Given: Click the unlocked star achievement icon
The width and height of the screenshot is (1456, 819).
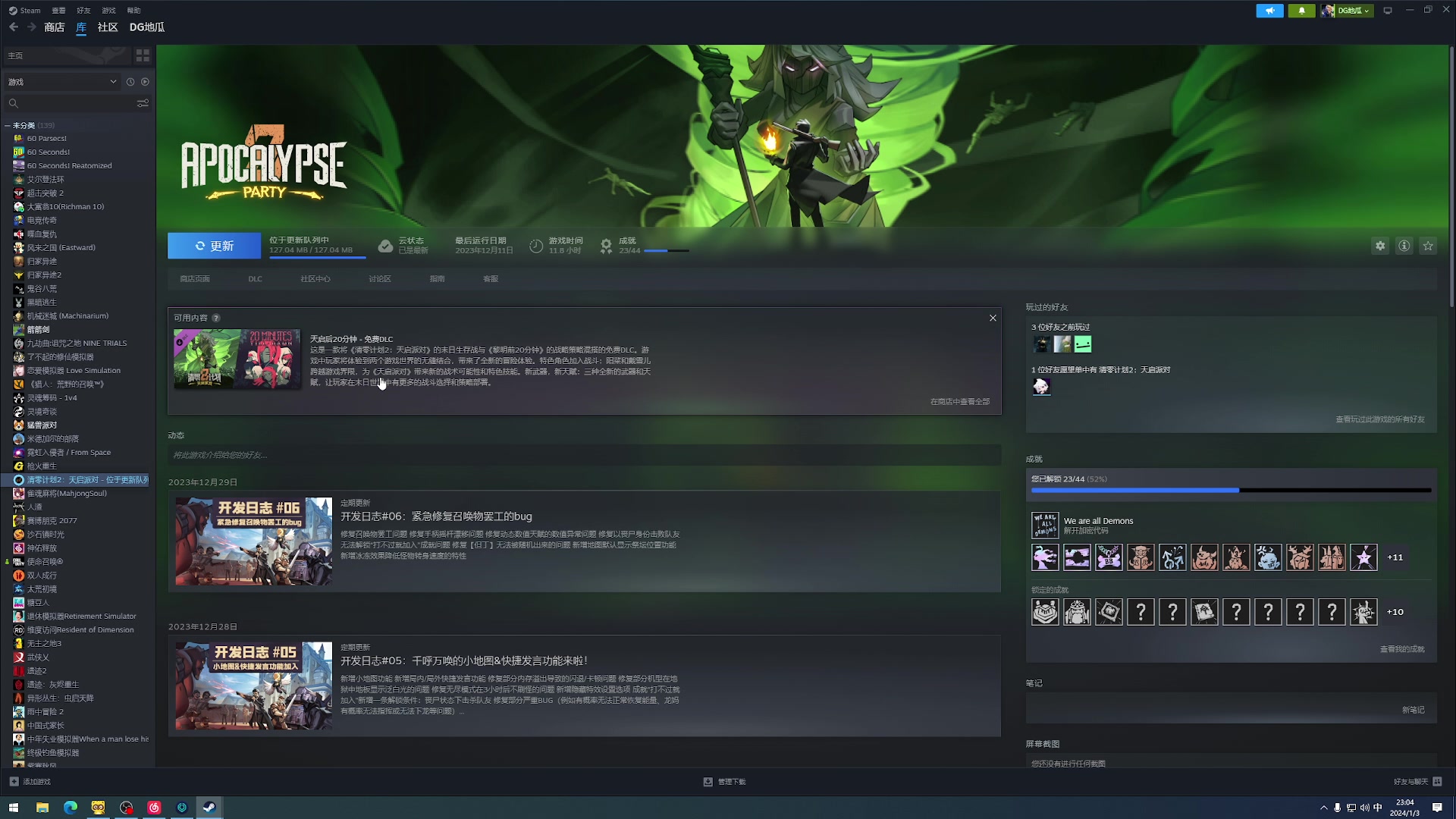Looking at the screenshot, I should 1363,557.
